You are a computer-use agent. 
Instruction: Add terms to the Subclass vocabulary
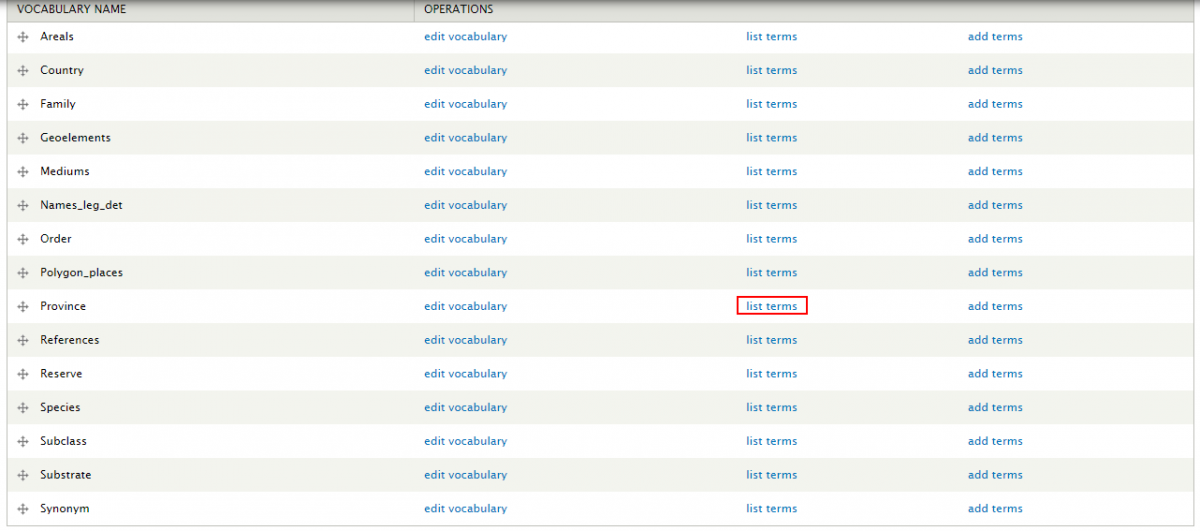(x=994, y=441)
